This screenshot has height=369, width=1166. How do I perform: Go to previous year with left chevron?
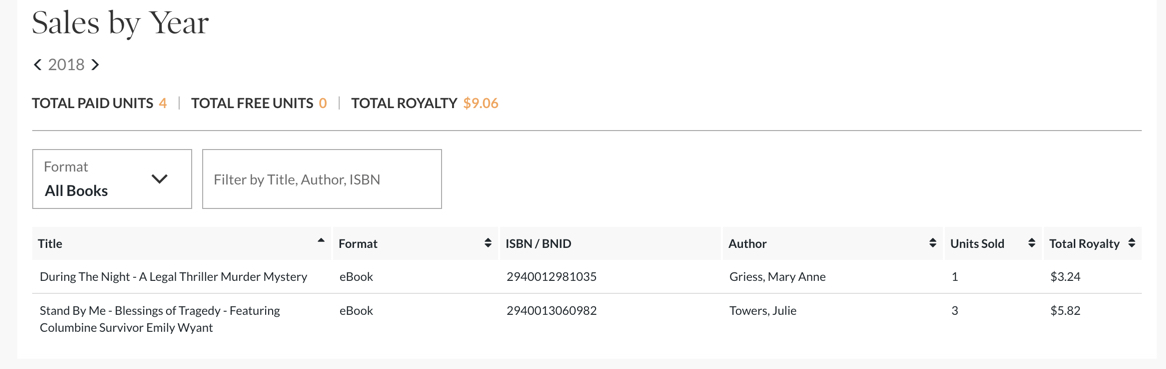pyautogui.click(x=37, y=65)
